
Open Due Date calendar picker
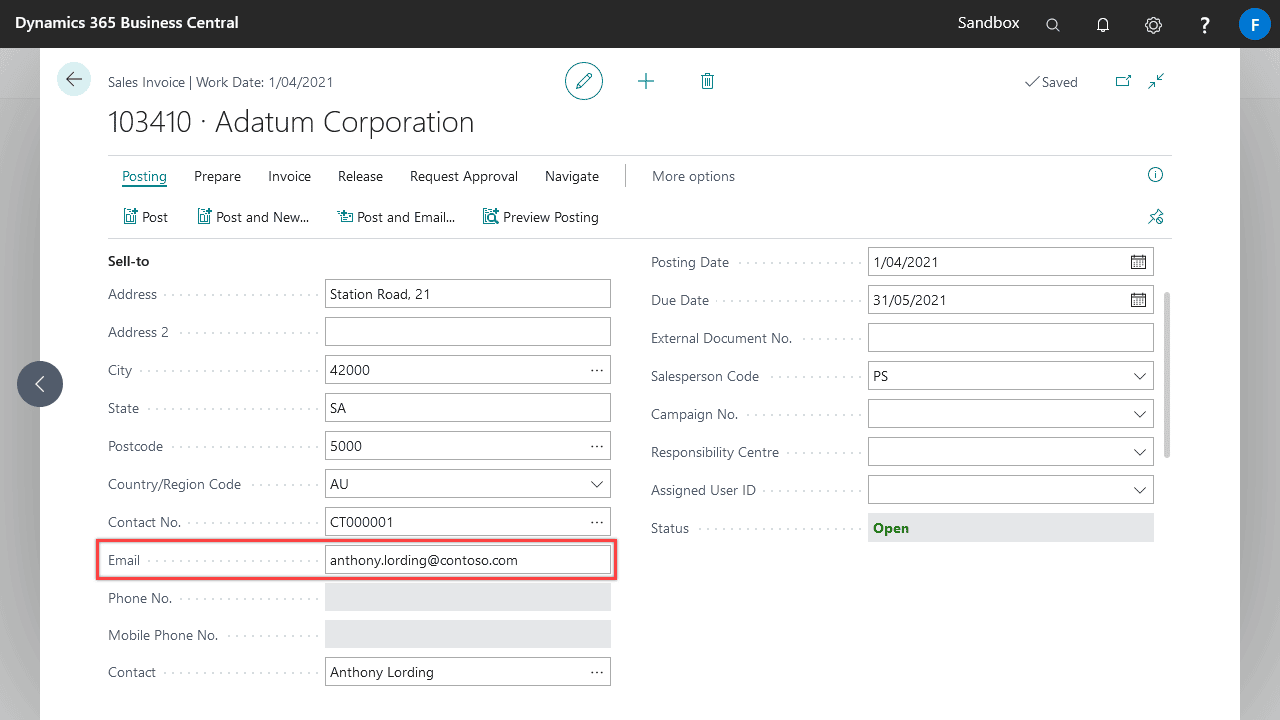[x=1138, y=300]
